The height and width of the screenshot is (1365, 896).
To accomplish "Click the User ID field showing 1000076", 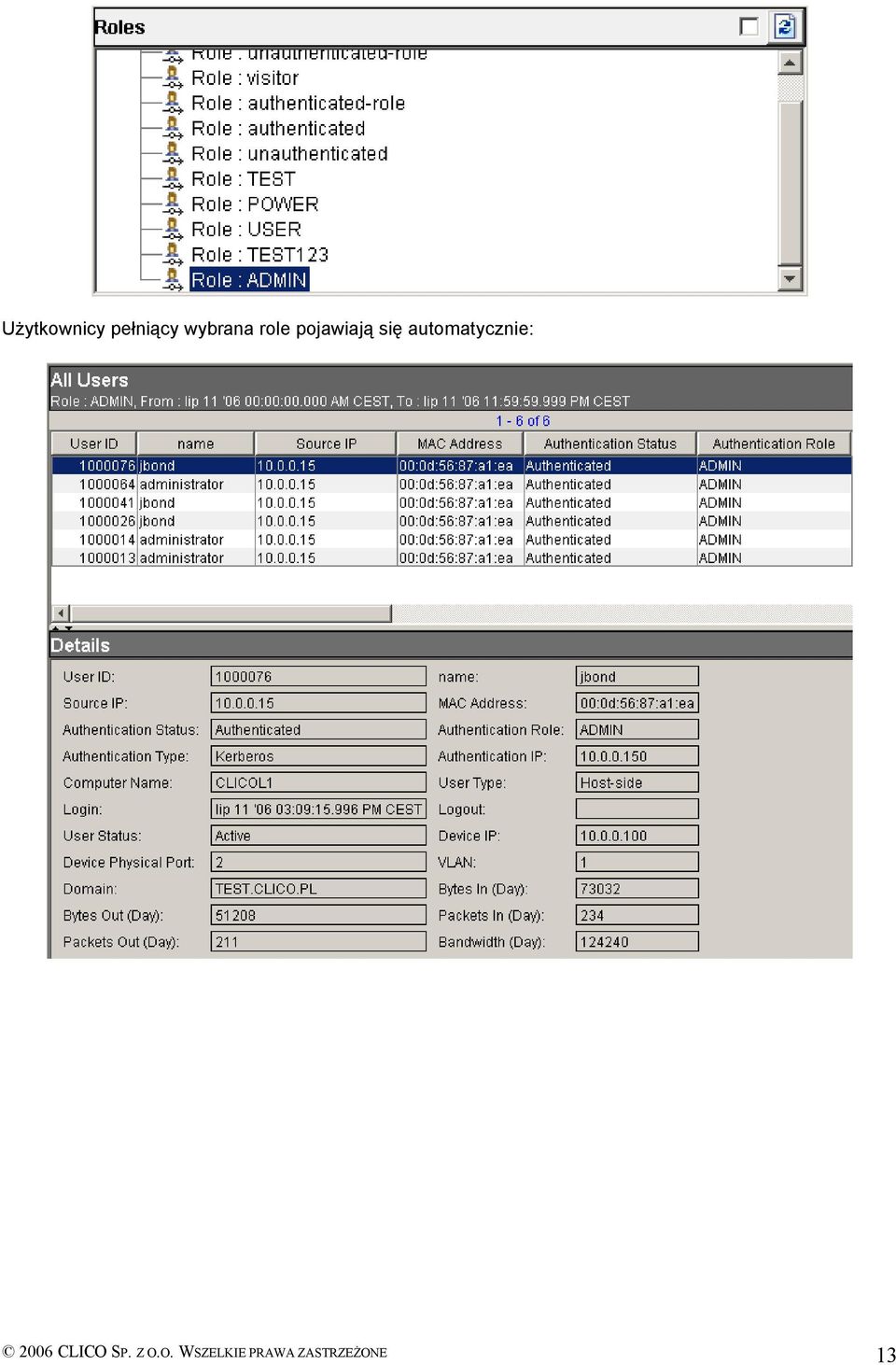I will 318,676.
